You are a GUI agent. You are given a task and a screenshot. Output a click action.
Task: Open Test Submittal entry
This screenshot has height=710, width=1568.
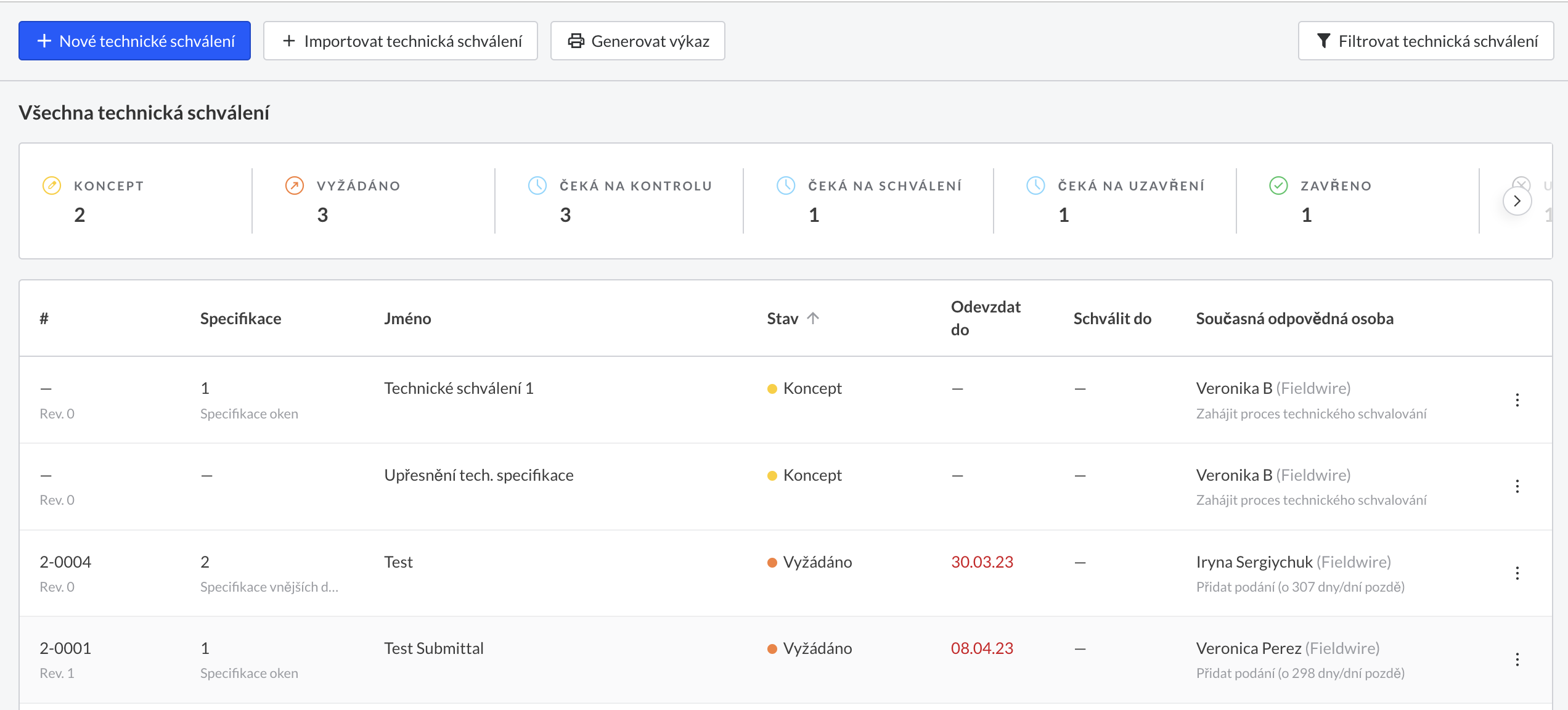(x=433, y=648)
